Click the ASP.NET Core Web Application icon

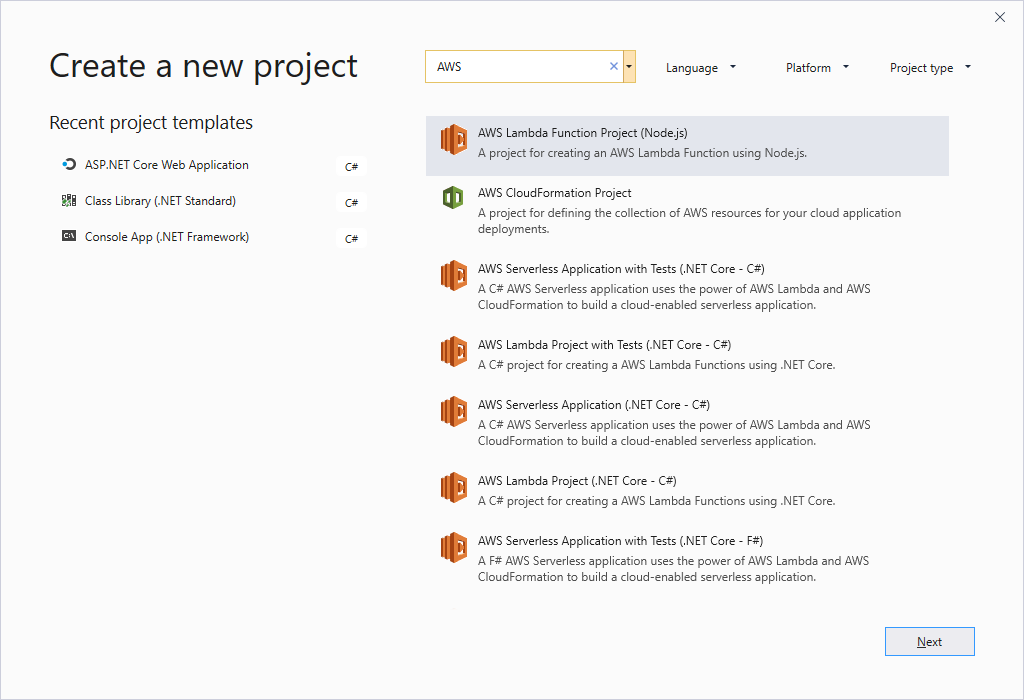click(69, 165)
